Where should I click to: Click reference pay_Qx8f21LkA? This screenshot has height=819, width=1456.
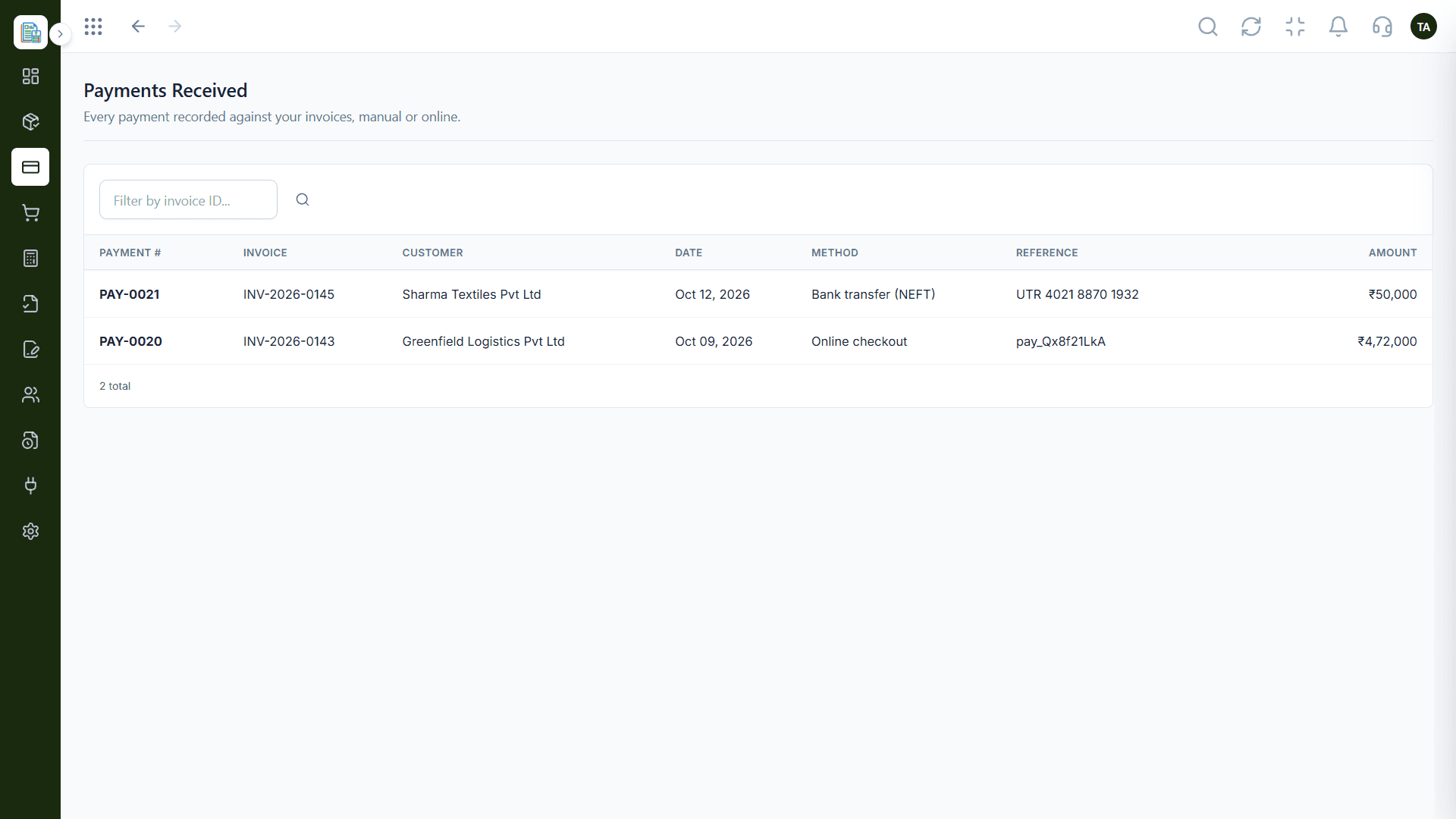click(1061, 341)
